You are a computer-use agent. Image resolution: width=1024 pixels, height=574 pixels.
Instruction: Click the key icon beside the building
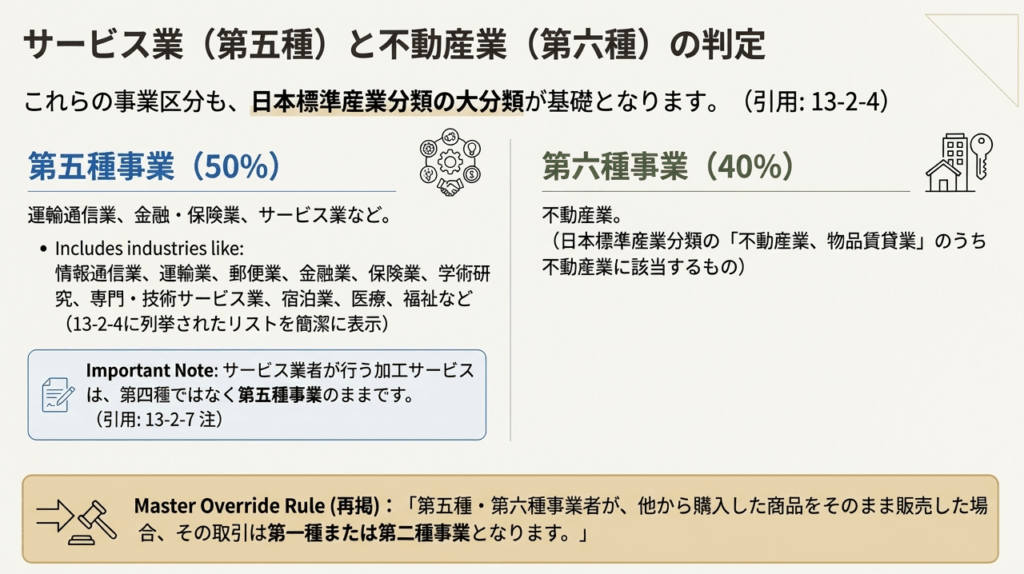click(x=981, y=159)
